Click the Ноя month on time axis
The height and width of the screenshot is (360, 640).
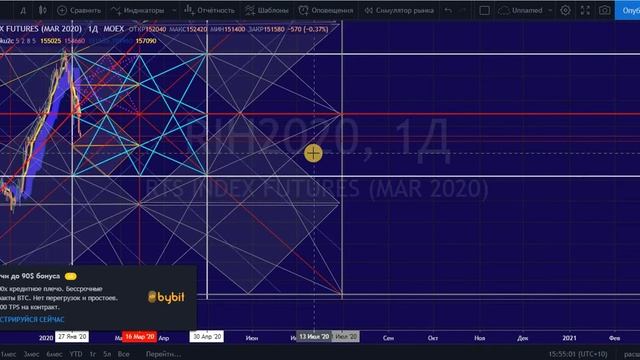pos(480,338)
